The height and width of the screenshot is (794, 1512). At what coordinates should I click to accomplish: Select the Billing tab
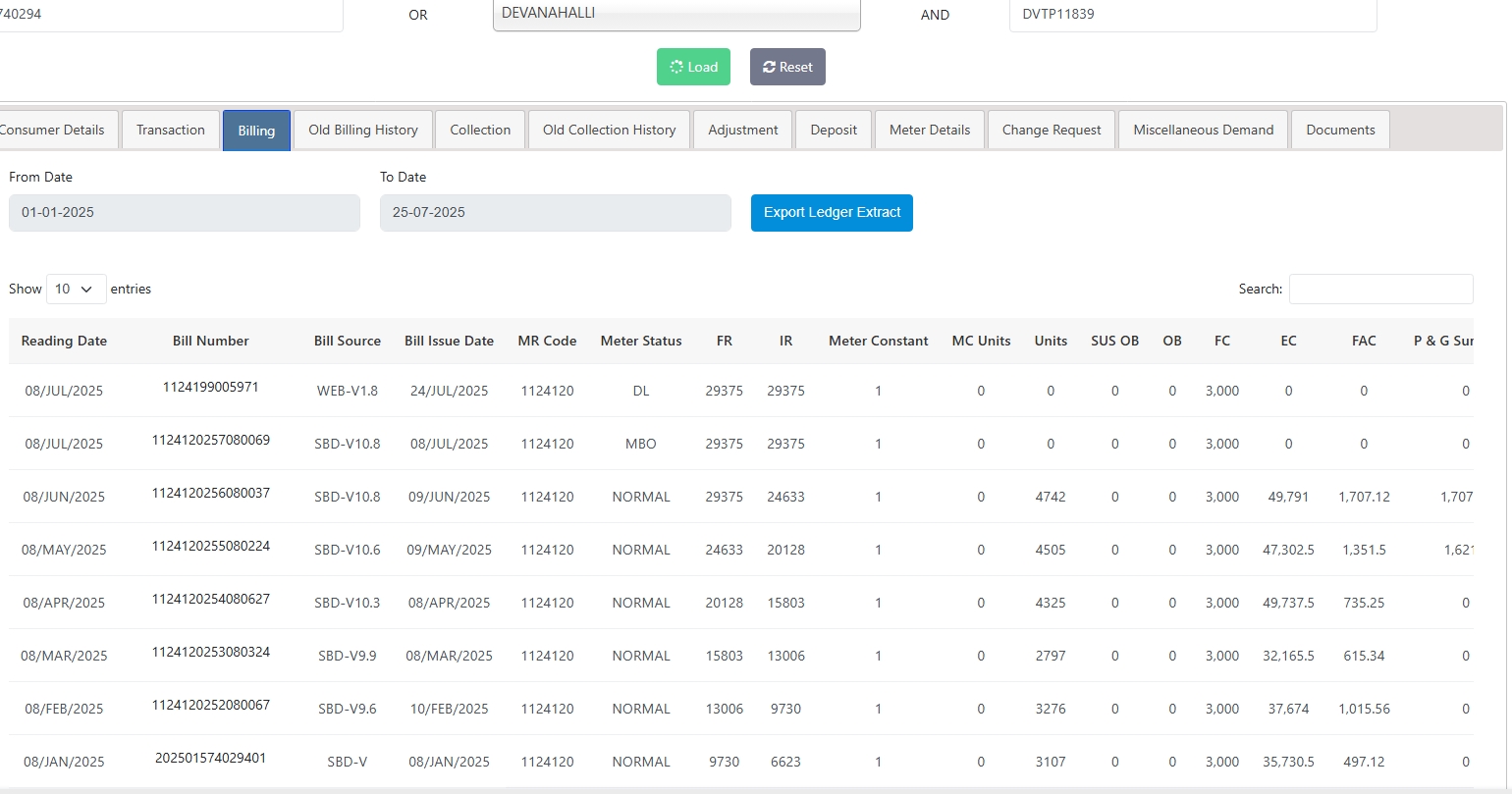coord(256,131)
